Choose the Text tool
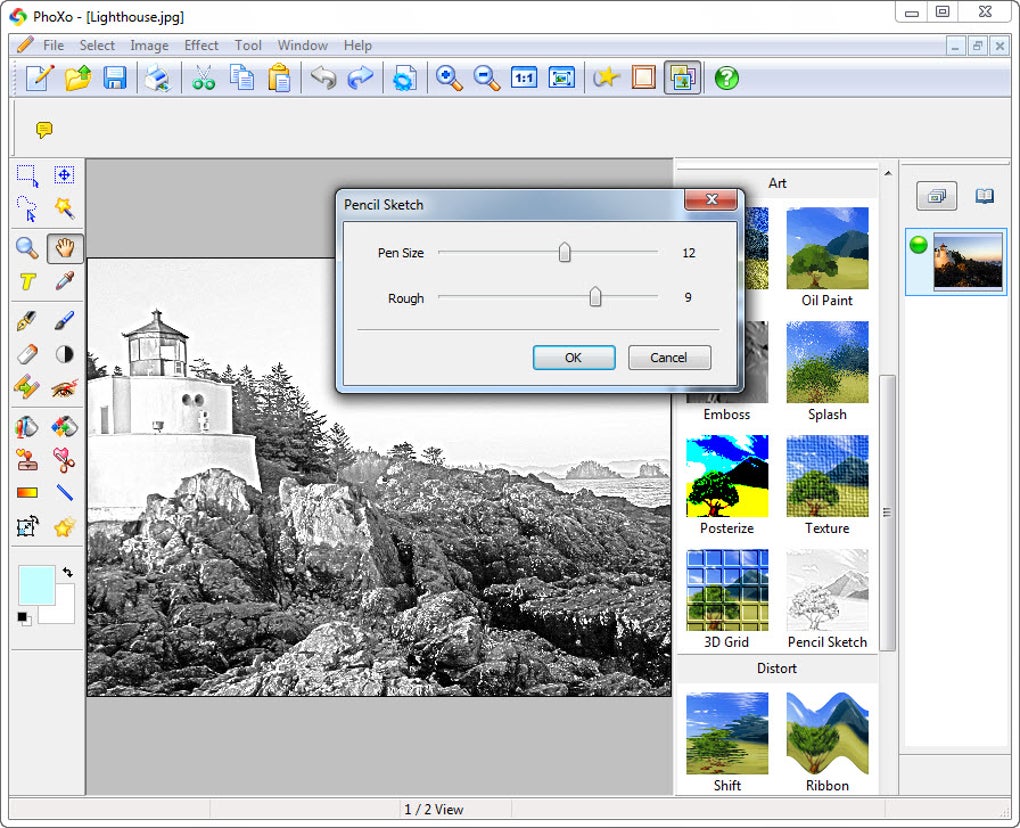Screen dimensions: 1020x828 point(27,282)
